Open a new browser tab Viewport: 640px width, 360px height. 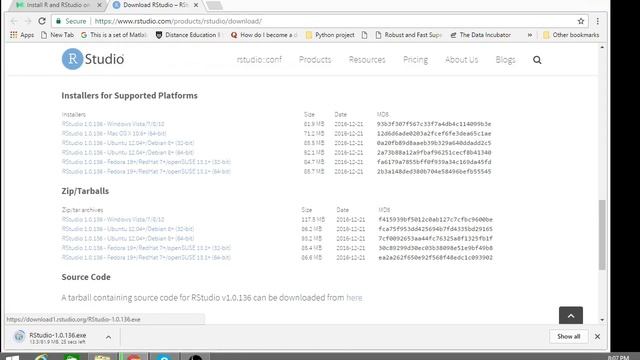pyautogui.click(x=214, y=5)
